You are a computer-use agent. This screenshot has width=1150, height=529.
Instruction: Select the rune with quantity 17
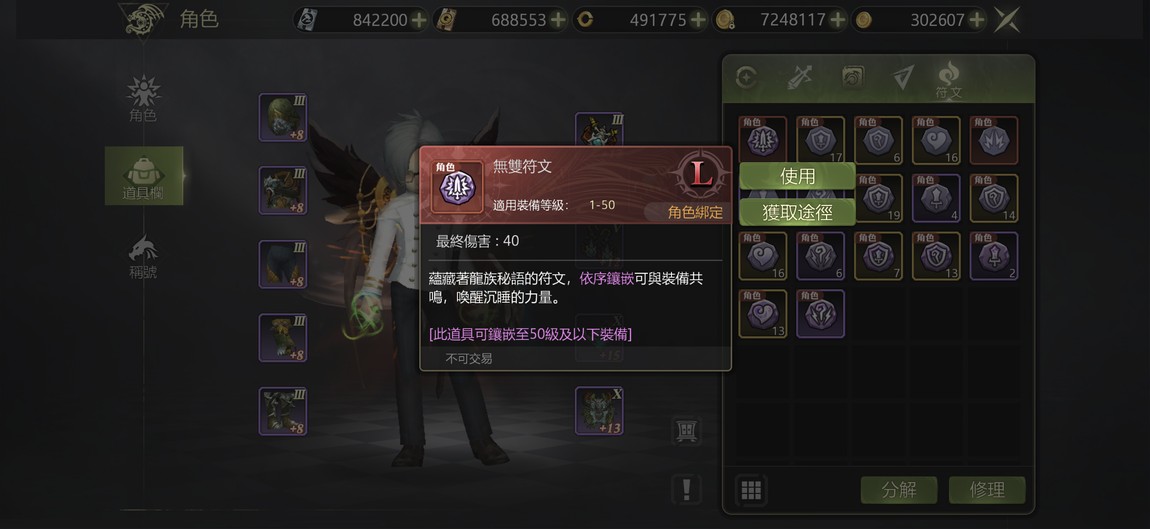tap(820, 140)
